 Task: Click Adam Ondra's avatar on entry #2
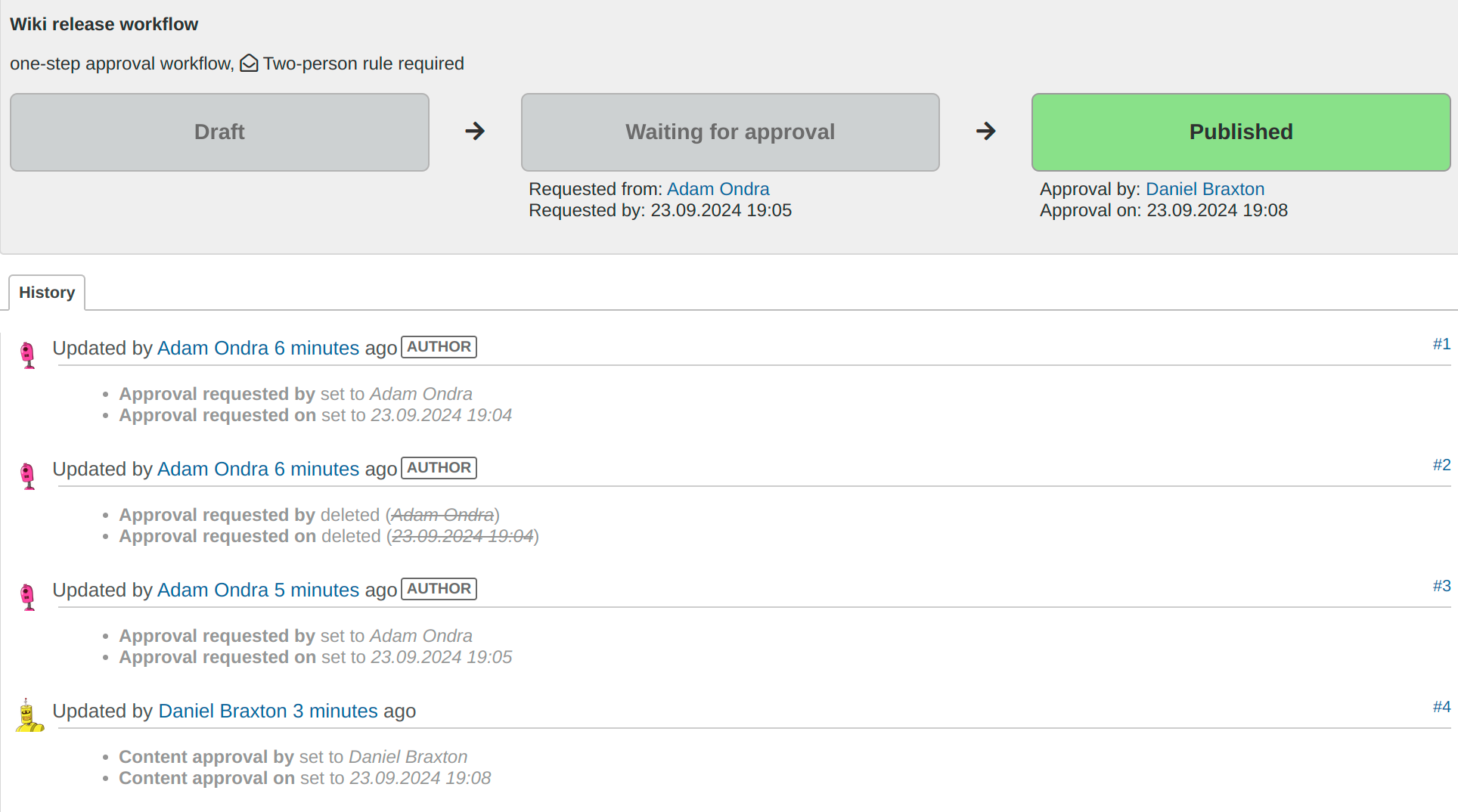pyautogui.click(x=28, y=475)
